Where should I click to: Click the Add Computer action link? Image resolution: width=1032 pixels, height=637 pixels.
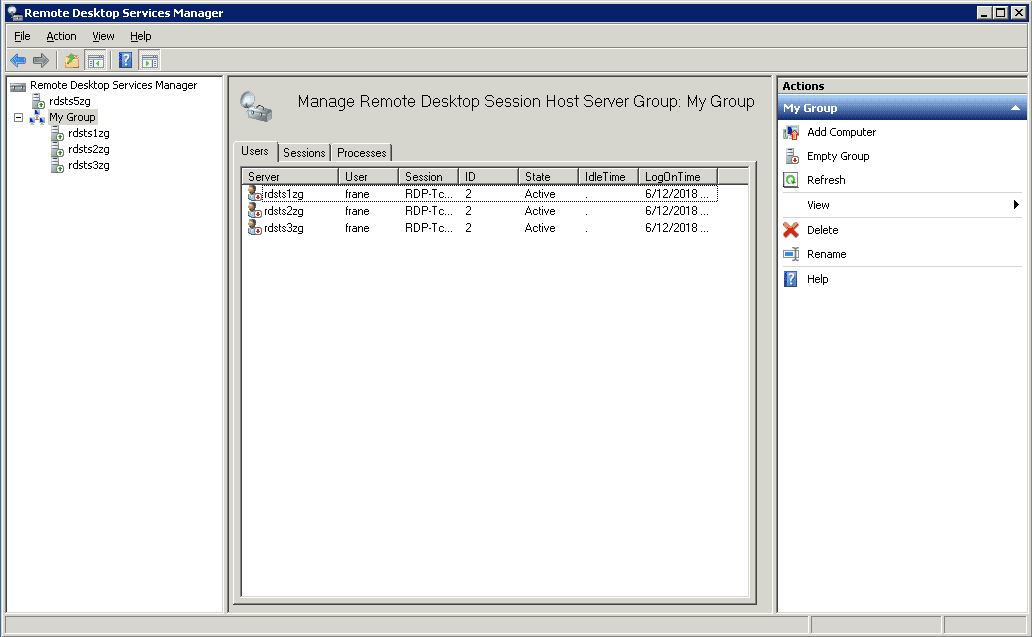tap(842, 132)
